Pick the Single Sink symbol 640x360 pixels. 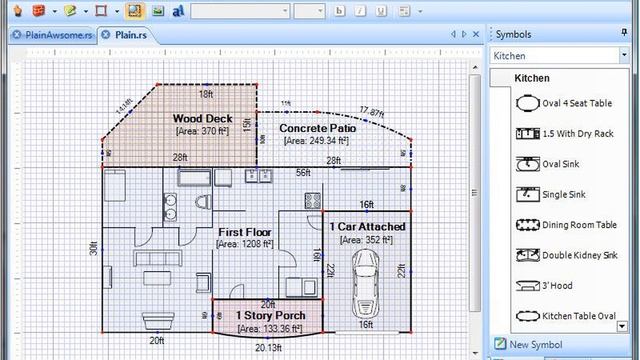551,194
